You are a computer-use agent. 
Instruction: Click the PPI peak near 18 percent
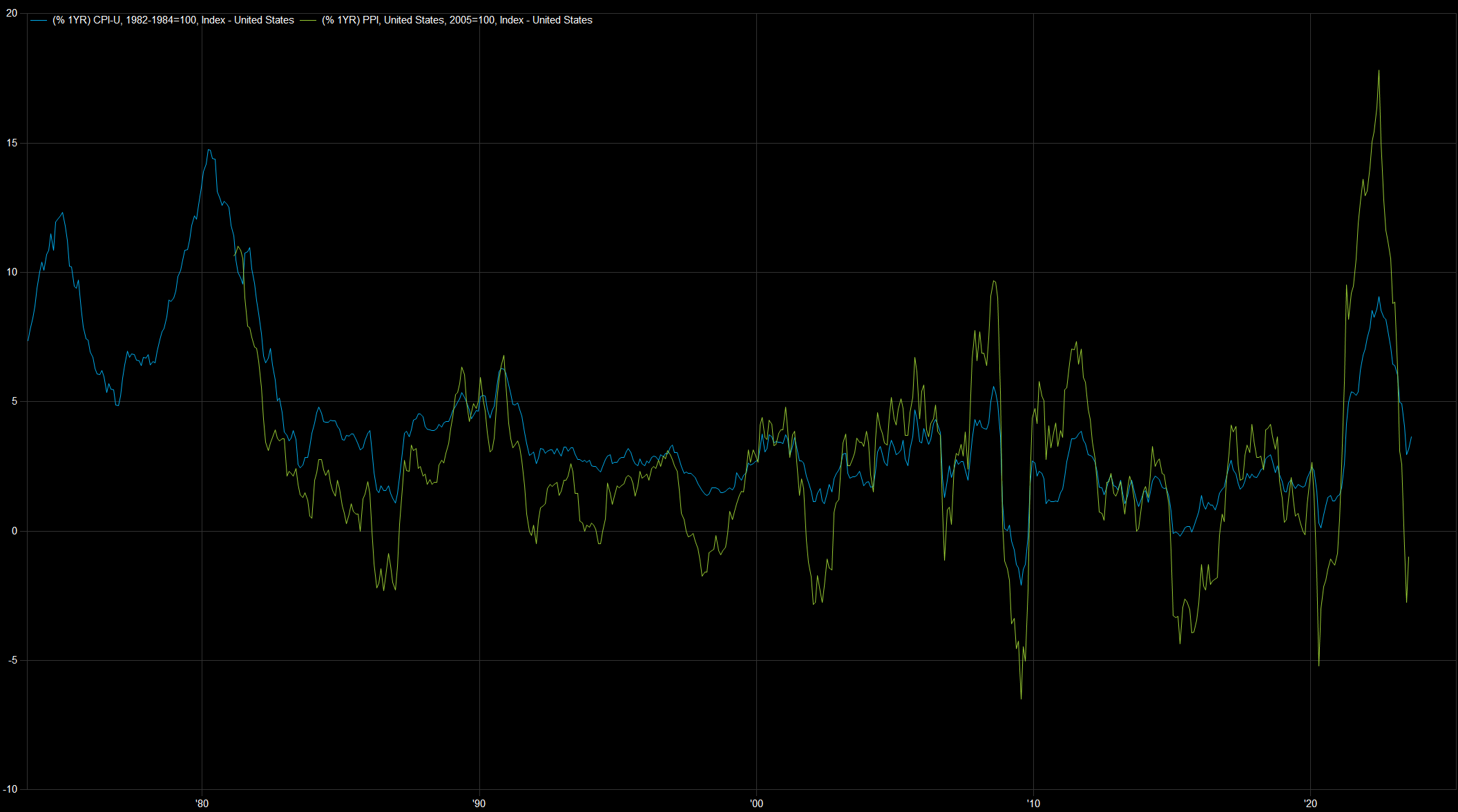1379,70
